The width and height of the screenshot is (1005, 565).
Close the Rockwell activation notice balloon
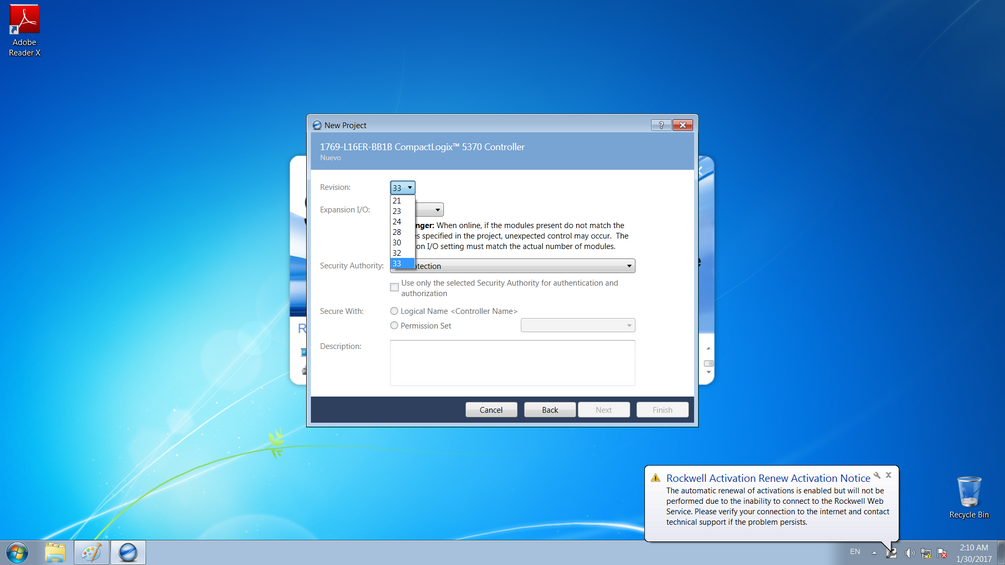coord(888,475)
